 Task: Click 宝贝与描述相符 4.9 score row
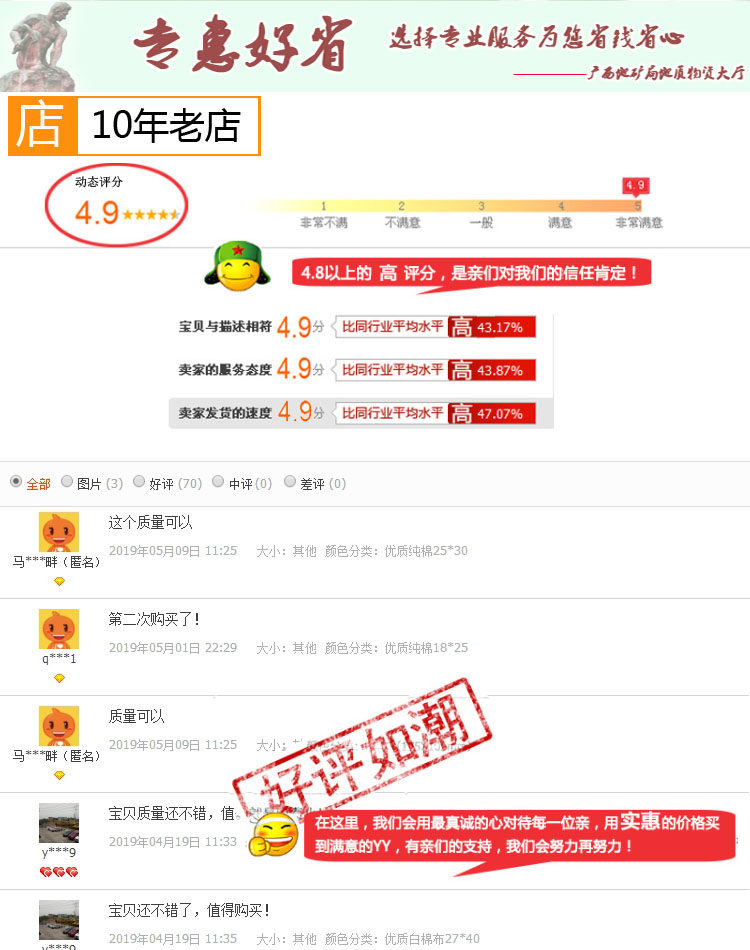point(357,327)
